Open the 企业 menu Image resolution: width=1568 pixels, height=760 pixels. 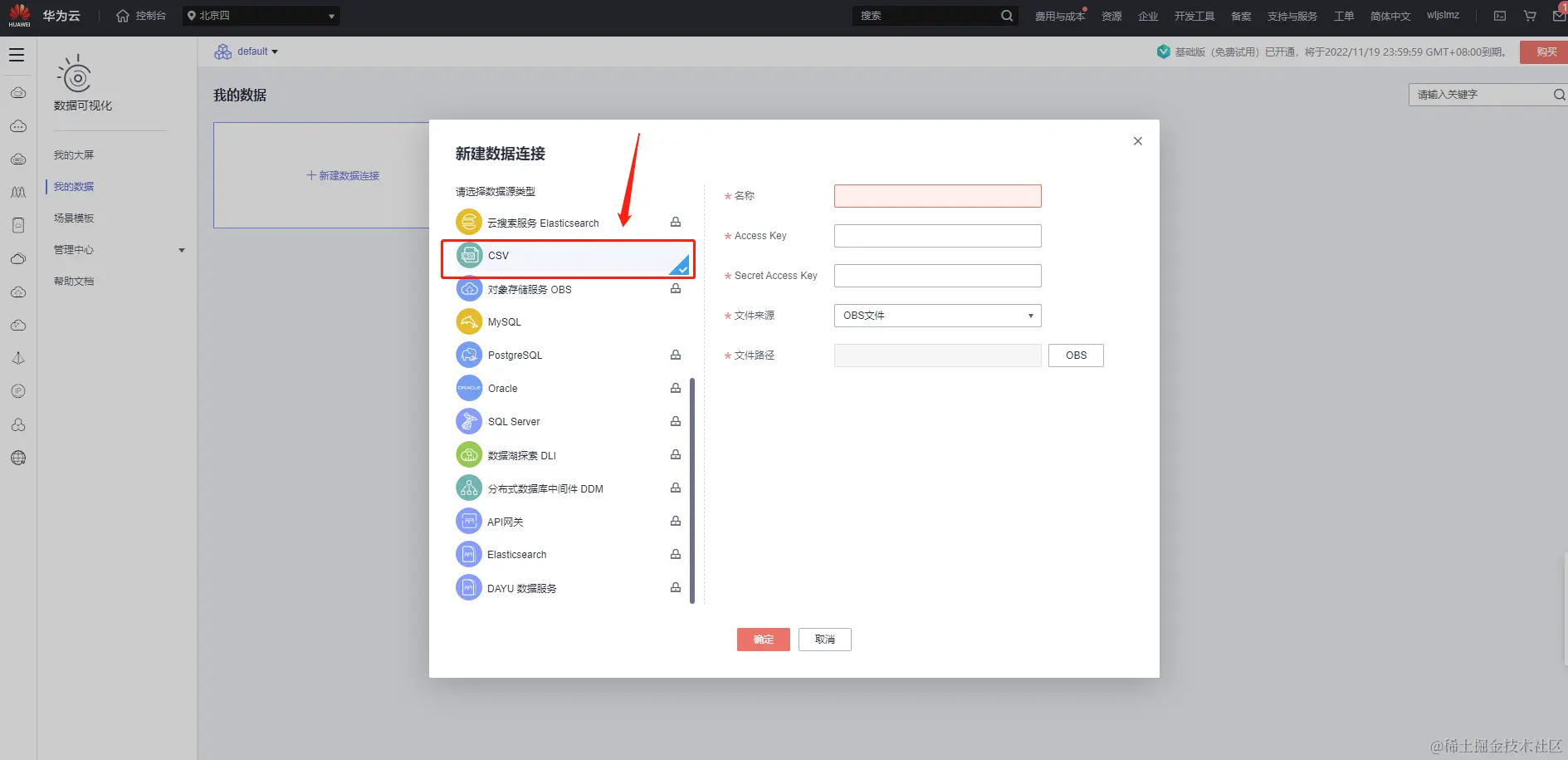click(x=1148, y=16)
